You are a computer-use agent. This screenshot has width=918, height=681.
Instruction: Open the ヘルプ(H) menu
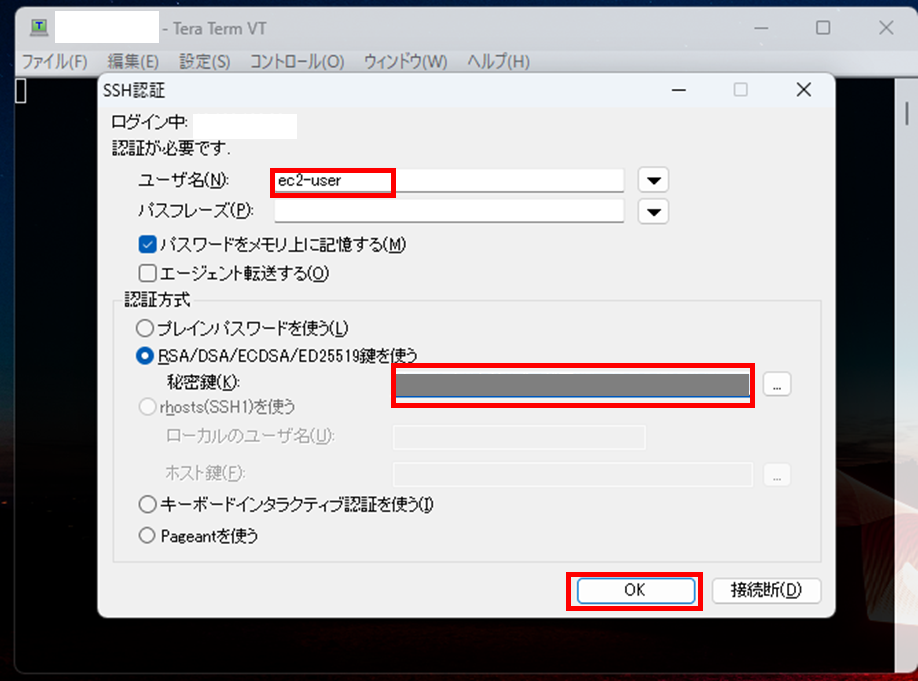(498, 61)
